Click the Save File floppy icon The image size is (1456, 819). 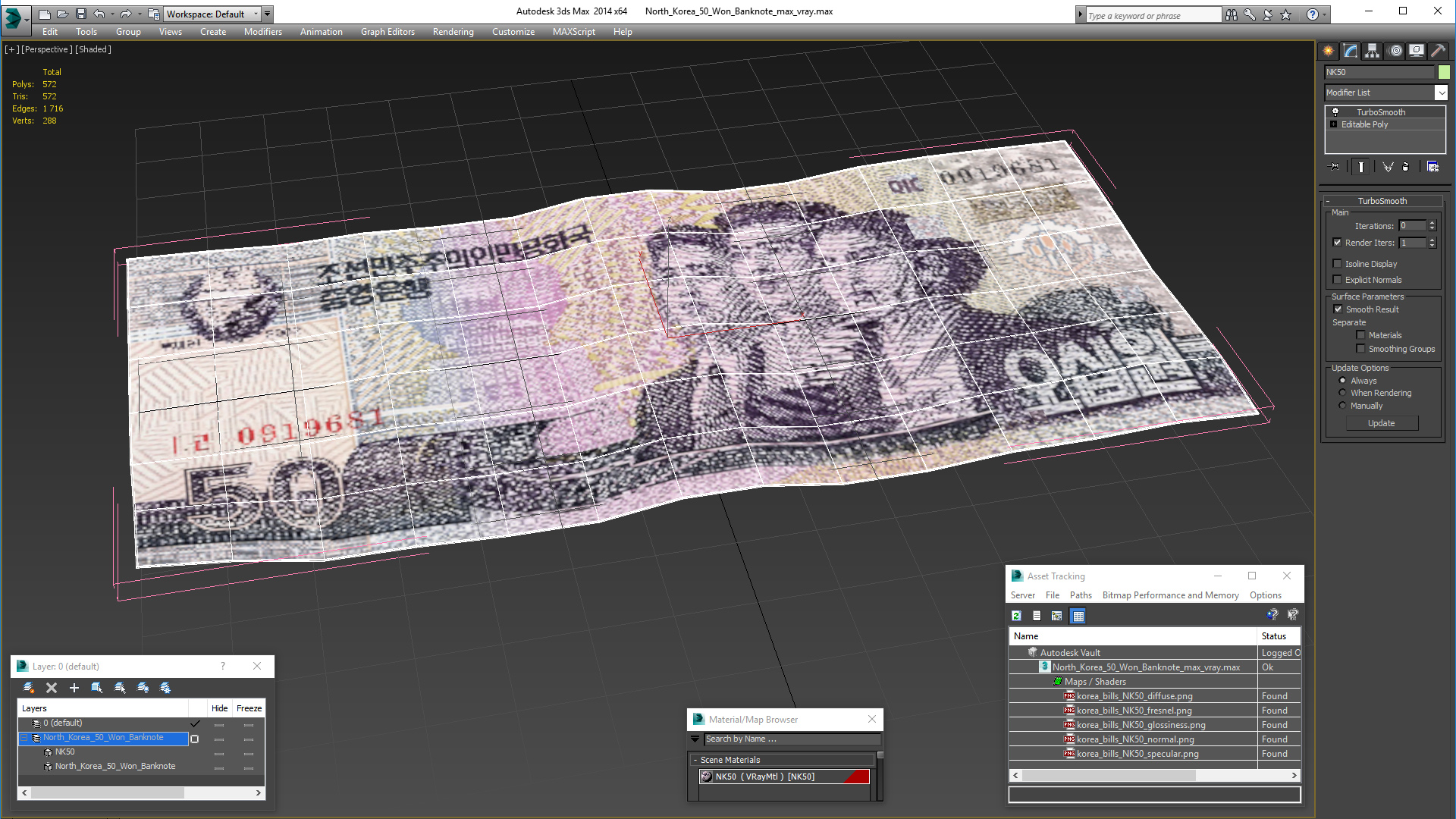(x=80, y=14)
